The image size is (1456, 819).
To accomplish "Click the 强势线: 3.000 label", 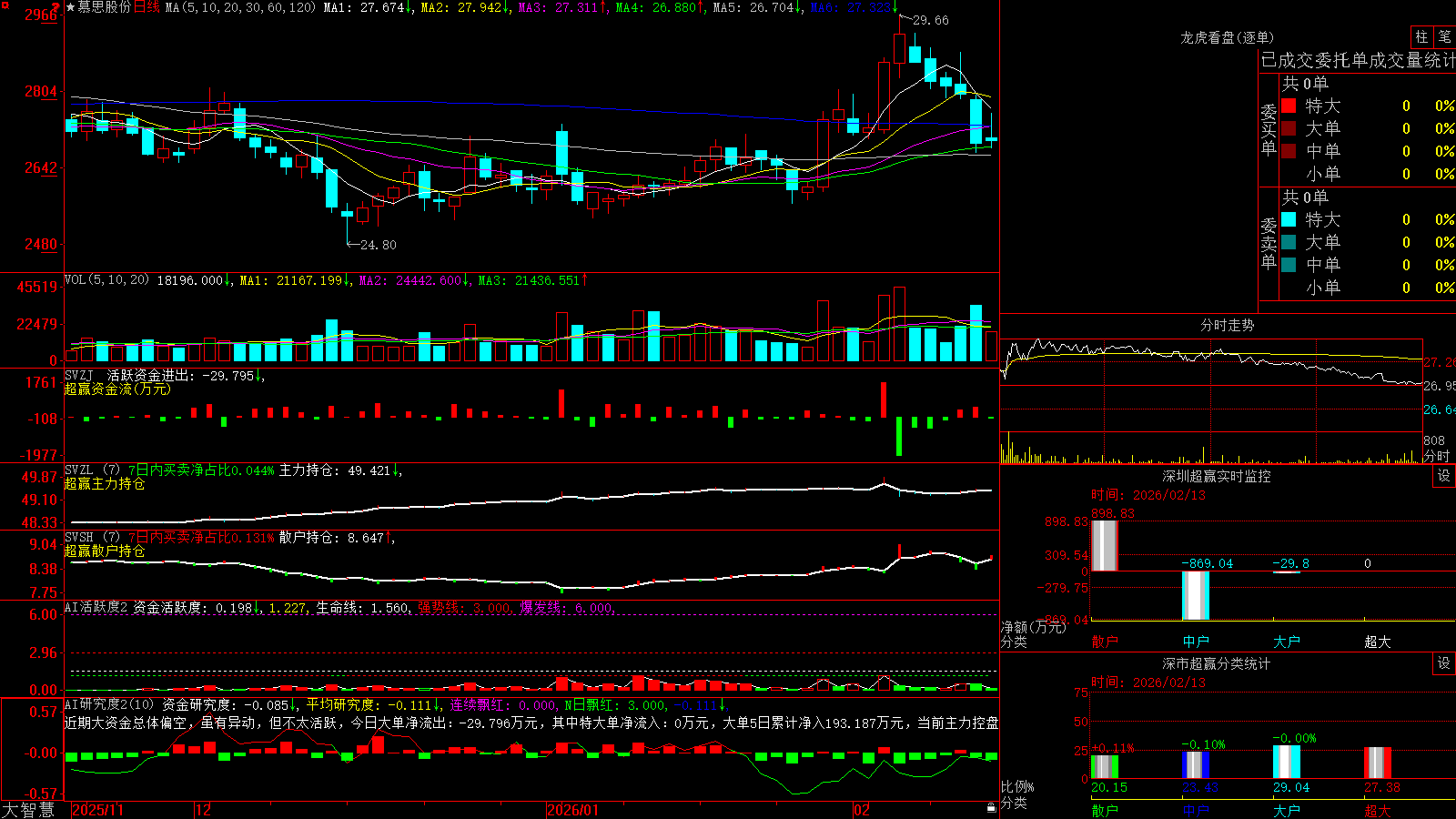I will [465, 608].
